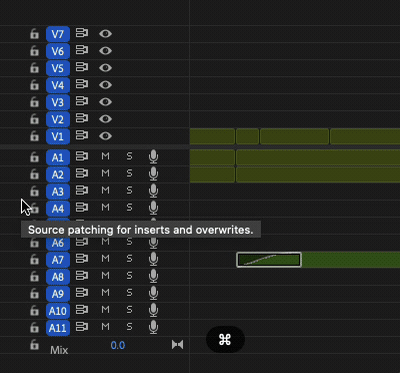
Task: Enable voice-over record on track A7
Action: pyautogui.click(x=153, y=259)
